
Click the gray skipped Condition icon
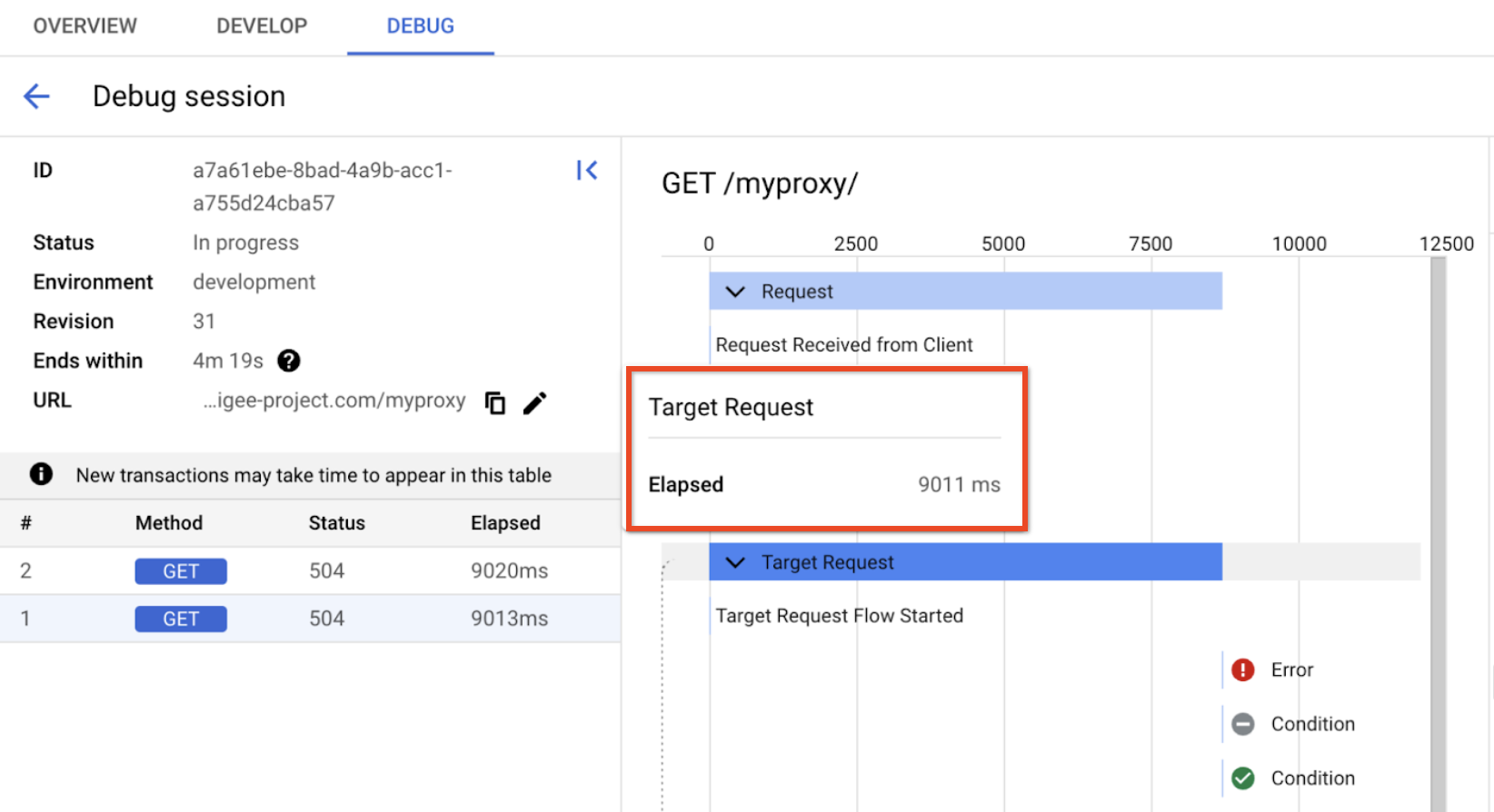click(x=1242, y=724)
